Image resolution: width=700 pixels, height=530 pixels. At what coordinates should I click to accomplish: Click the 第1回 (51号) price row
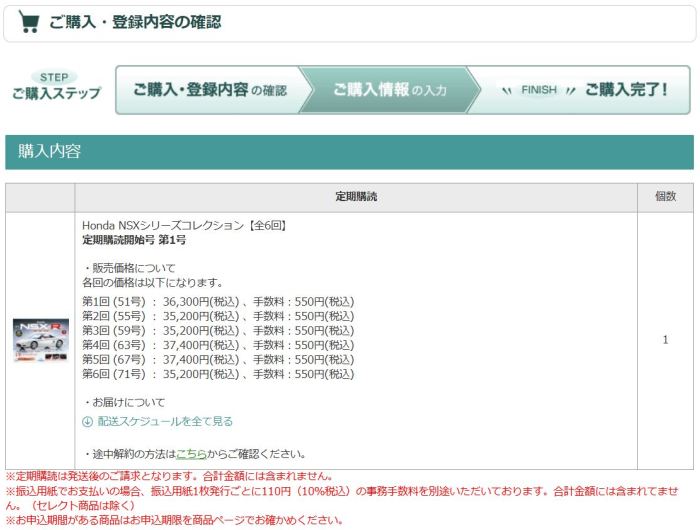pyautogui.click(x=218, y=301)
